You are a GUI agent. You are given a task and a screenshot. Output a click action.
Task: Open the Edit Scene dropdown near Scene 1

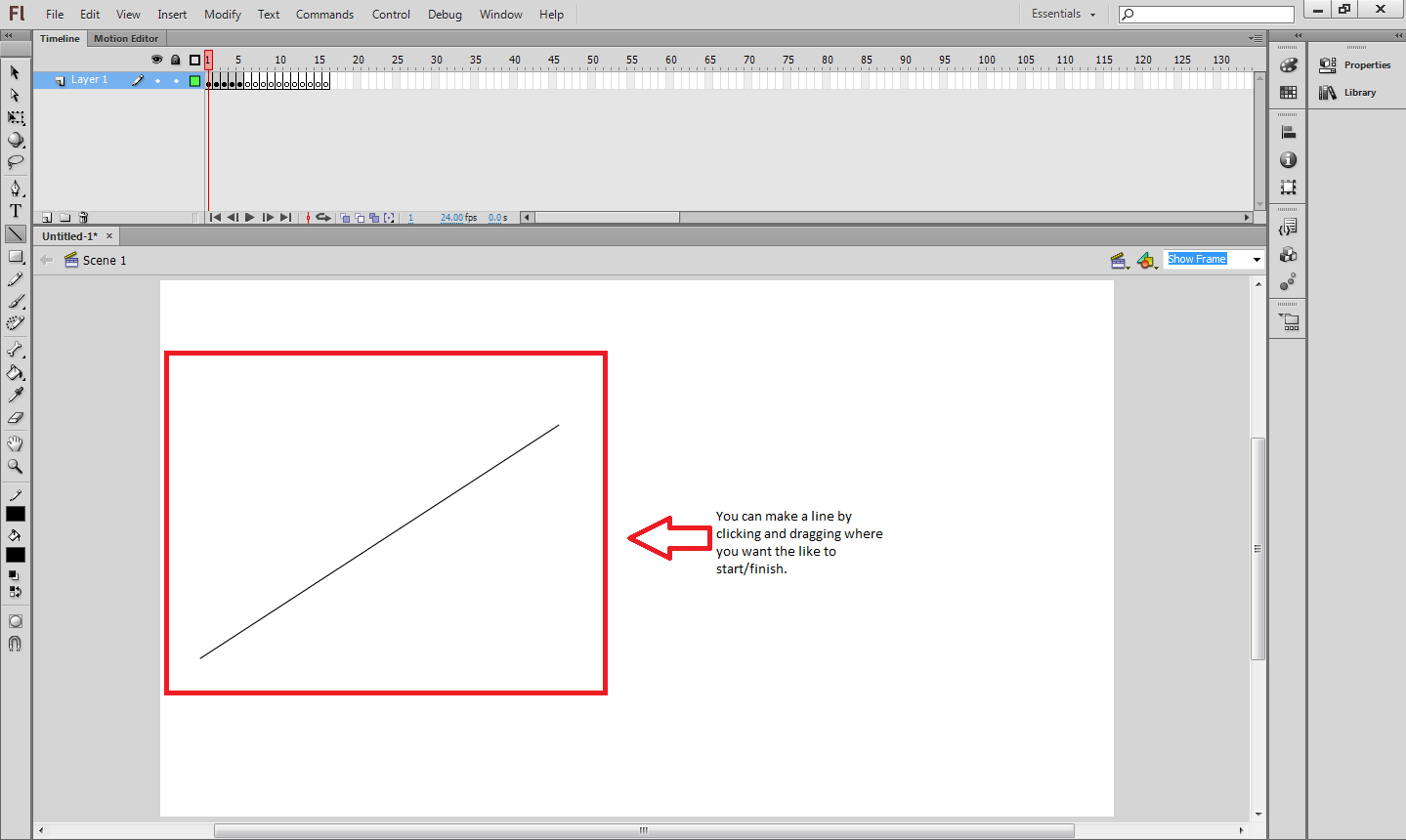[1120, 260]
